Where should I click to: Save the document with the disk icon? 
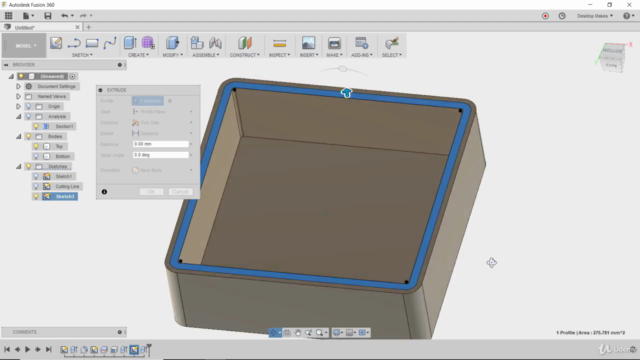pyautogui.click(x=48, y=16)
